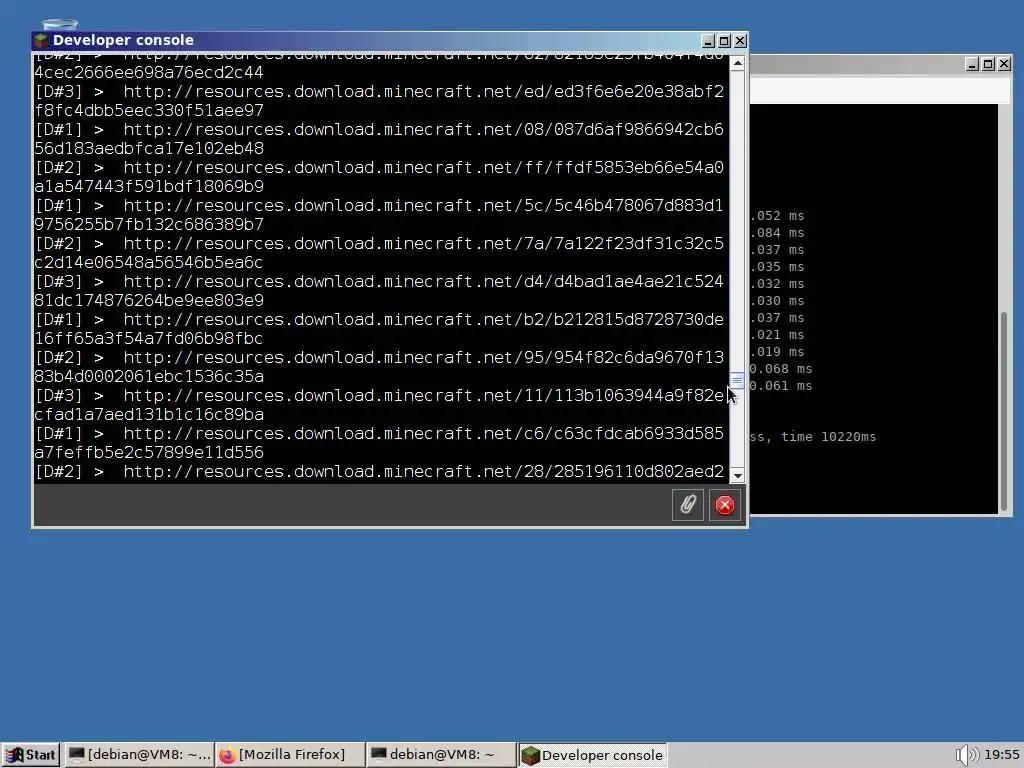Viewport: 1024px width, 768px height.
Task: Click '.052 ms' value in background terminal
Action: [x=777, y=216]
